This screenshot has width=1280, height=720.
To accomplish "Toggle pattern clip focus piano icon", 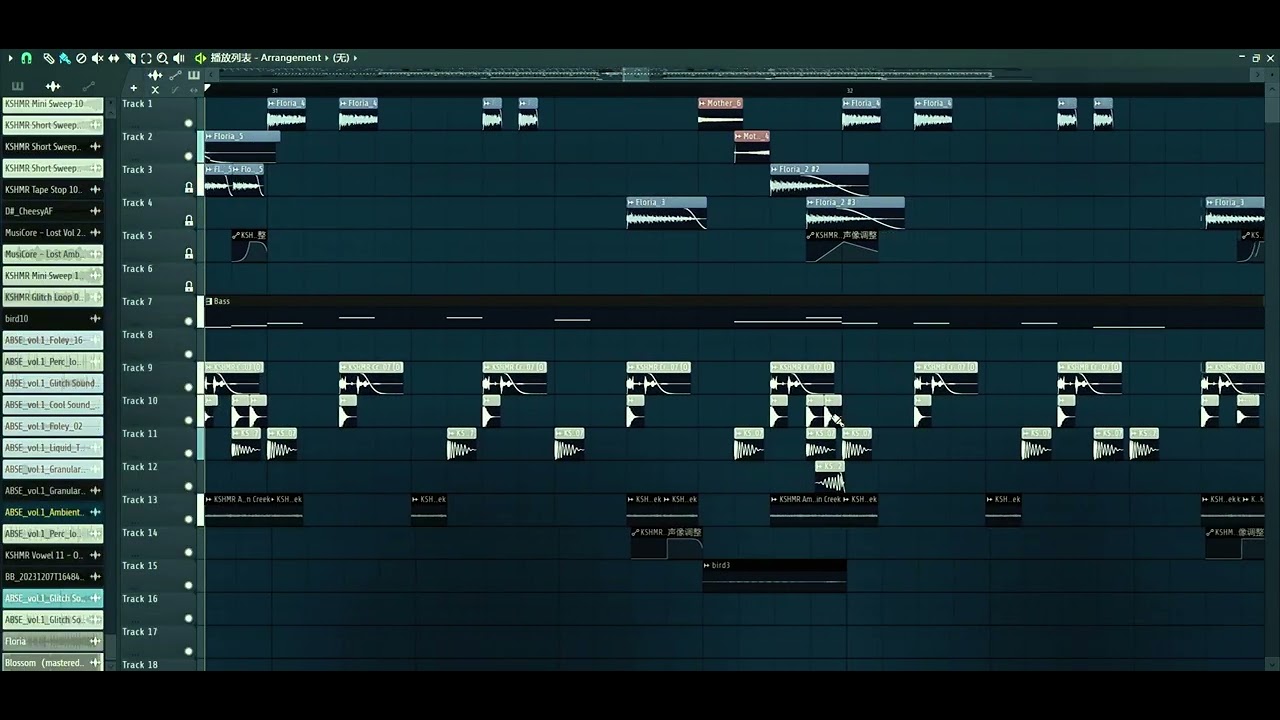I will (193, 75).
